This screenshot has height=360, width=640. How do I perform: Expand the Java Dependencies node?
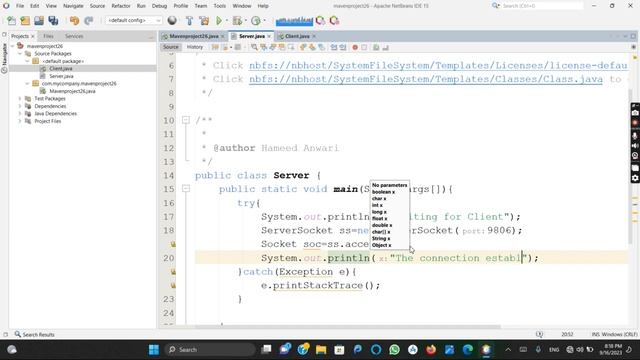20,114
